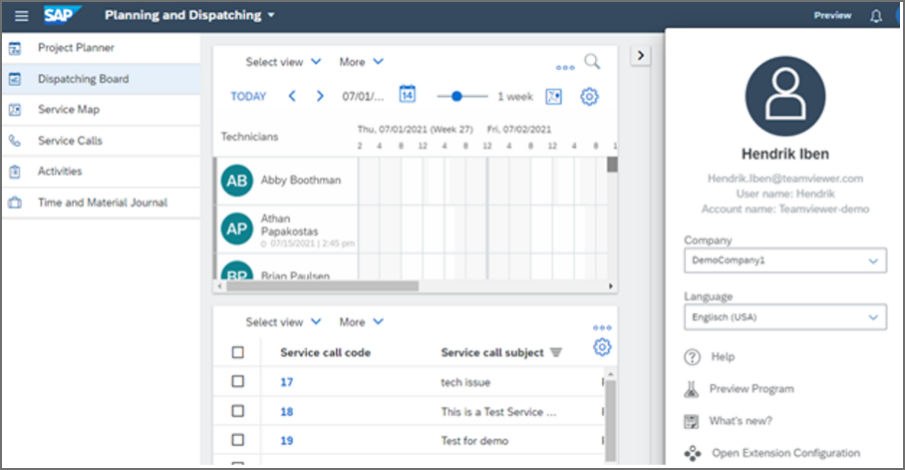Open the Language dropdown

[x=785, y=317]
